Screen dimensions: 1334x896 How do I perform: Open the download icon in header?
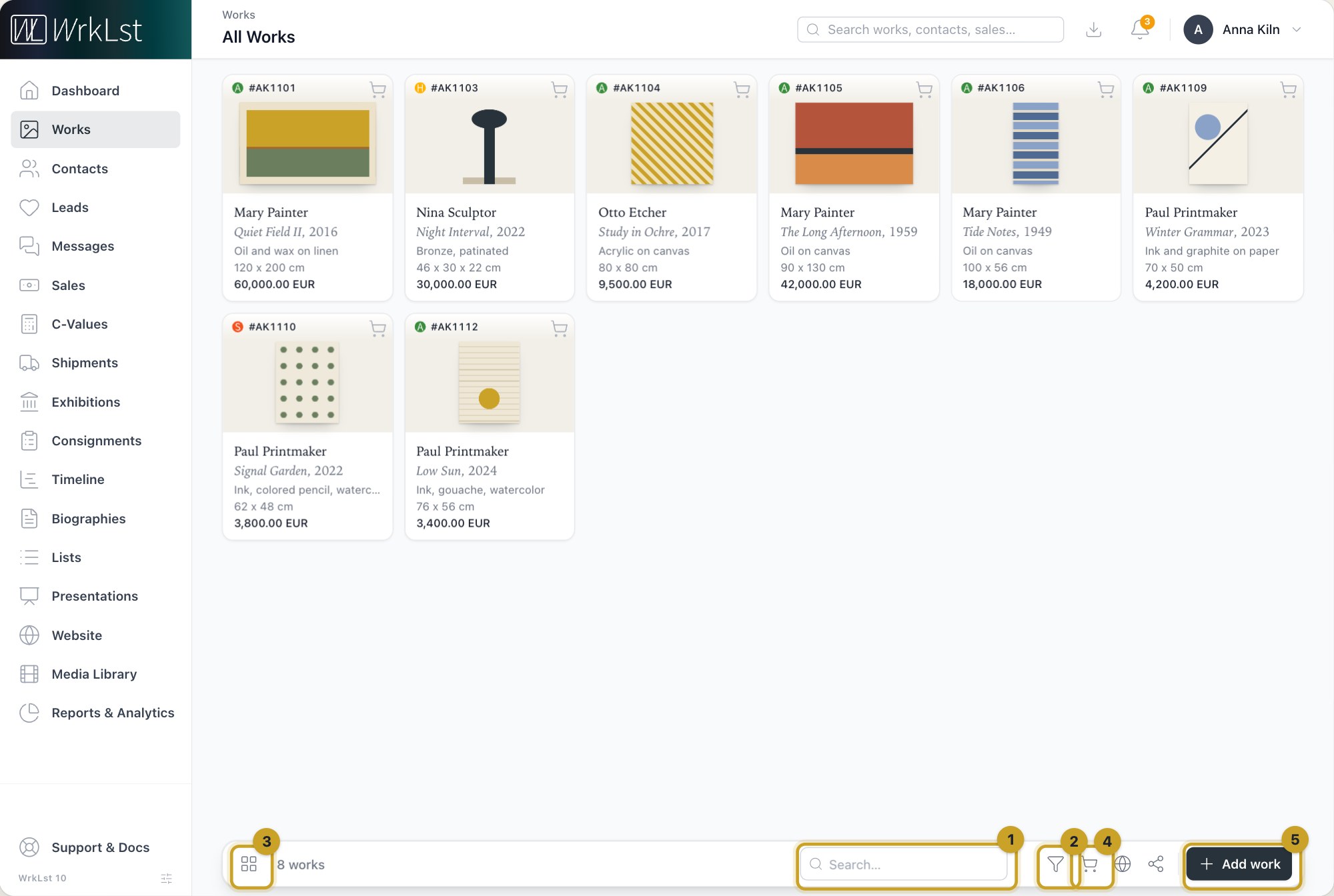click(x=1094, y=29)
